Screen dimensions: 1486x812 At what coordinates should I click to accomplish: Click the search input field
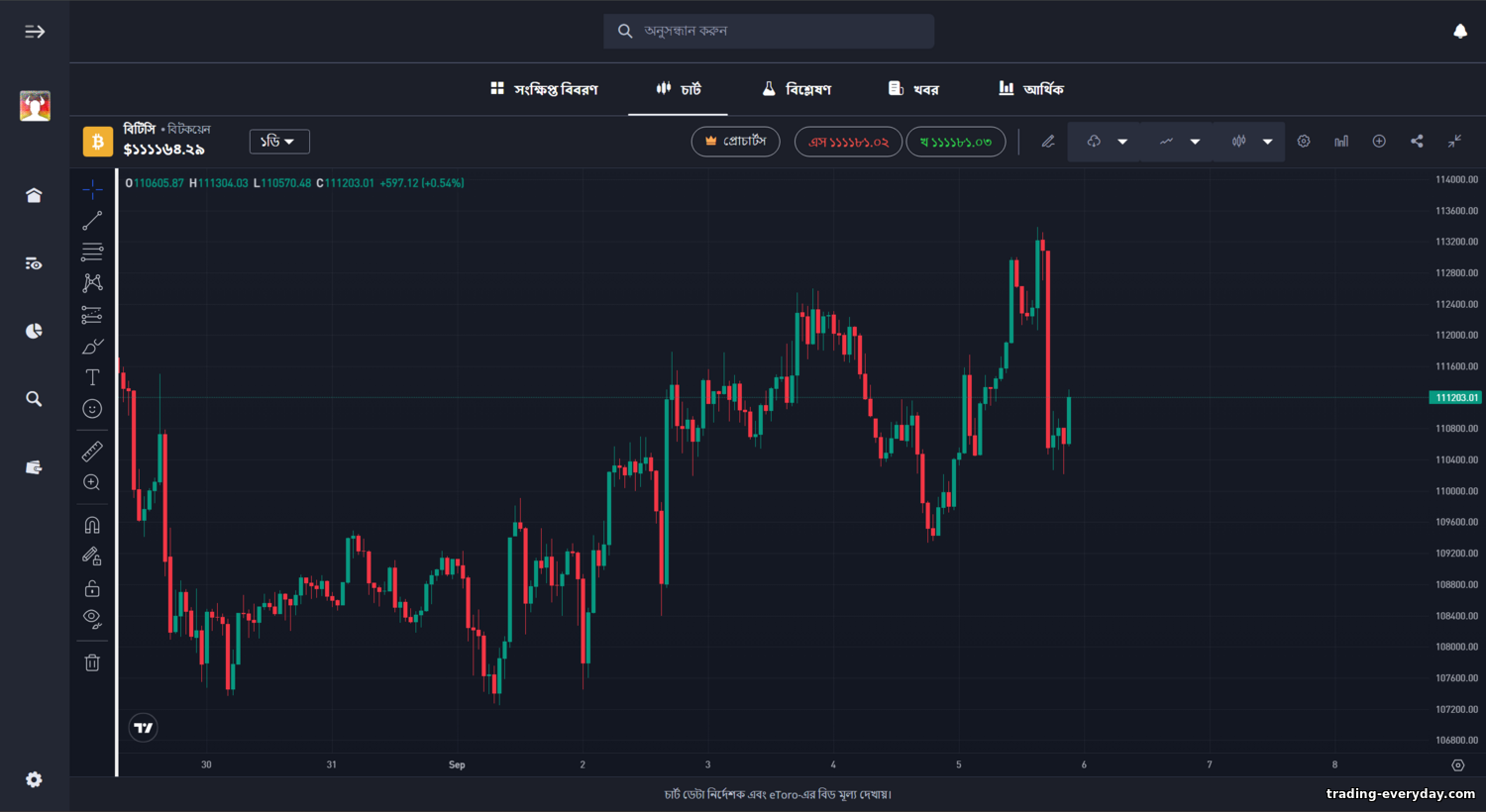769,31
